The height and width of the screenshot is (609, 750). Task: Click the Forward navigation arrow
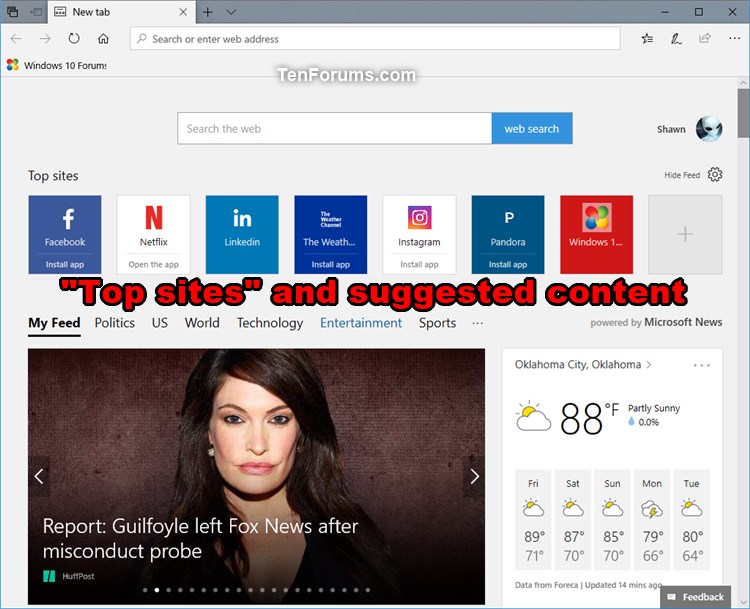point(45,39)
